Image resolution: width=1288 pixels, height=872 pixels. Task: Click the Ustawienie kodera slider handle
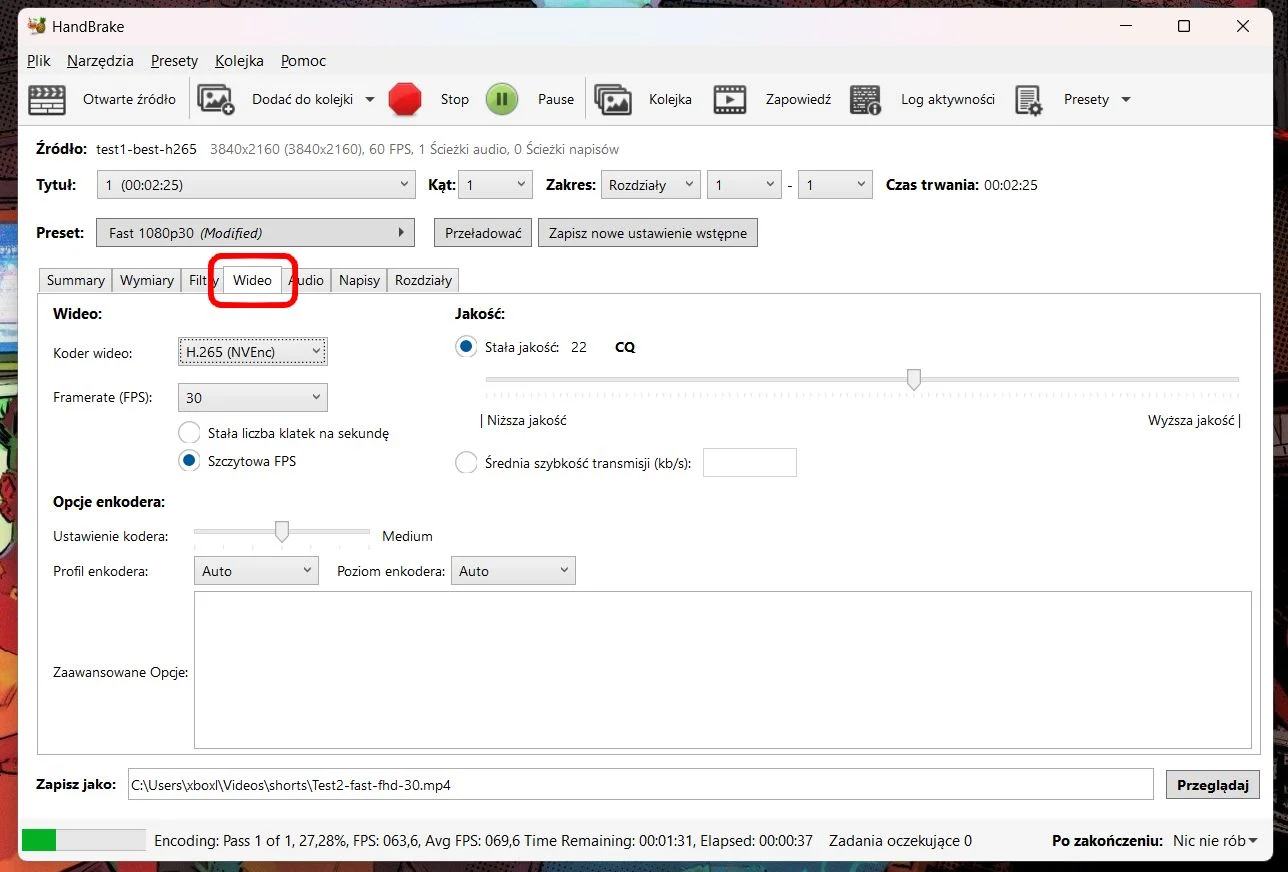pyautogui.click(x=282, y=531)
